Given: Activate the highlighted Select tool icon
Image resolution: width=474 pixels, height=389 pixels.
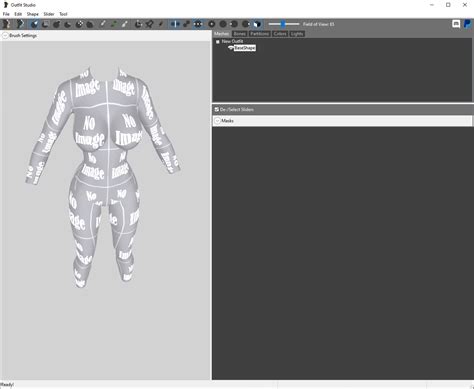Looking at the screenshot, I should pos(34,24).
